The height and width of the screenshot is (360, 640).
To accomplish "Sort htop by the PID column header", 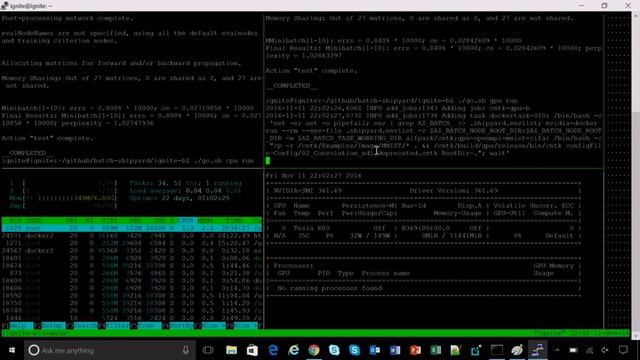I will click(x=16, y=220).
